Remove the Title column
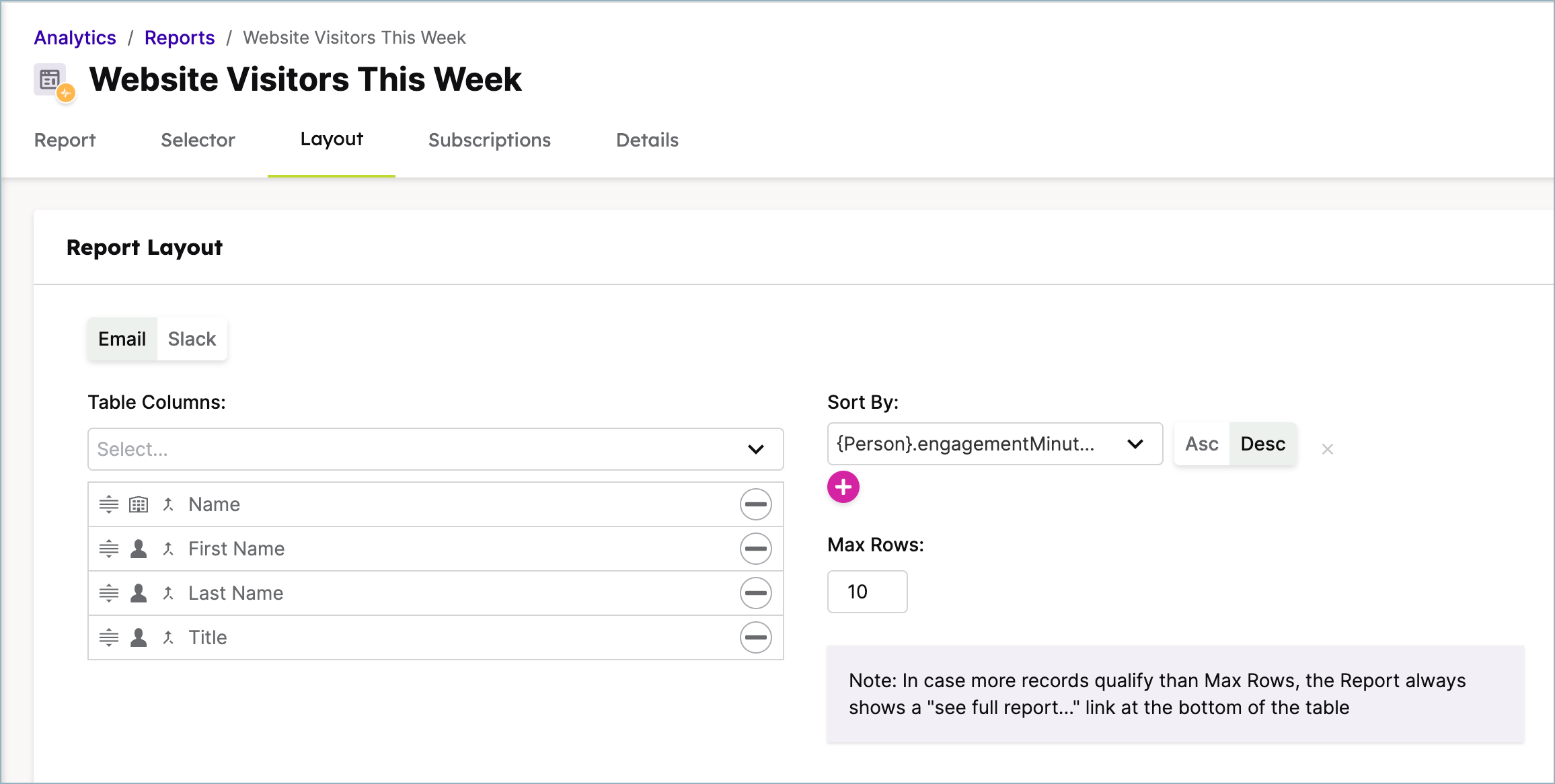The height and width of the screenshot is (784, 1555). pos(756,637)
